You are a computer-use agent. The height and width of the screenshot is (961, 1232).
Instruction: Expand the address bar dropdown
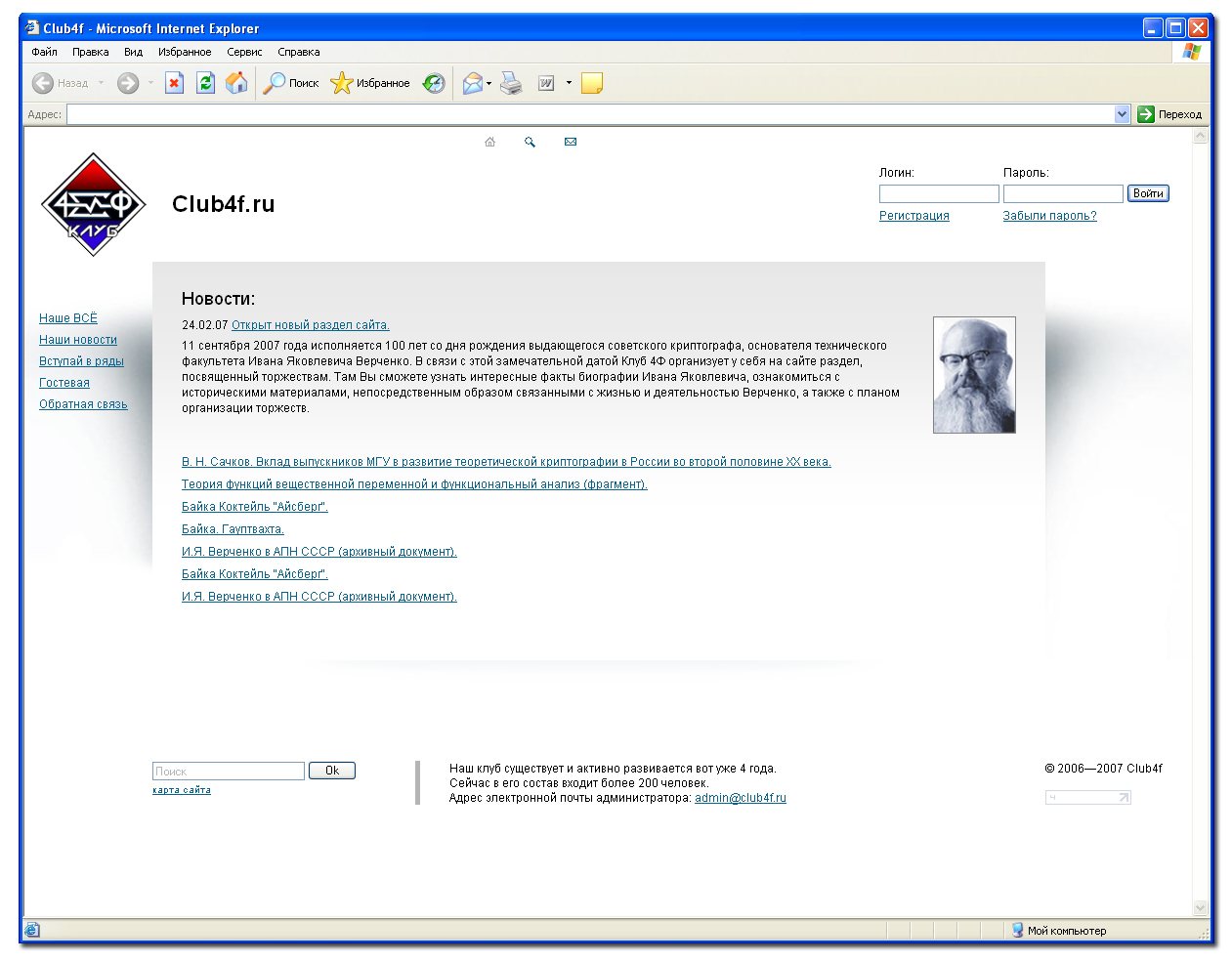(x=1122, y=114)
